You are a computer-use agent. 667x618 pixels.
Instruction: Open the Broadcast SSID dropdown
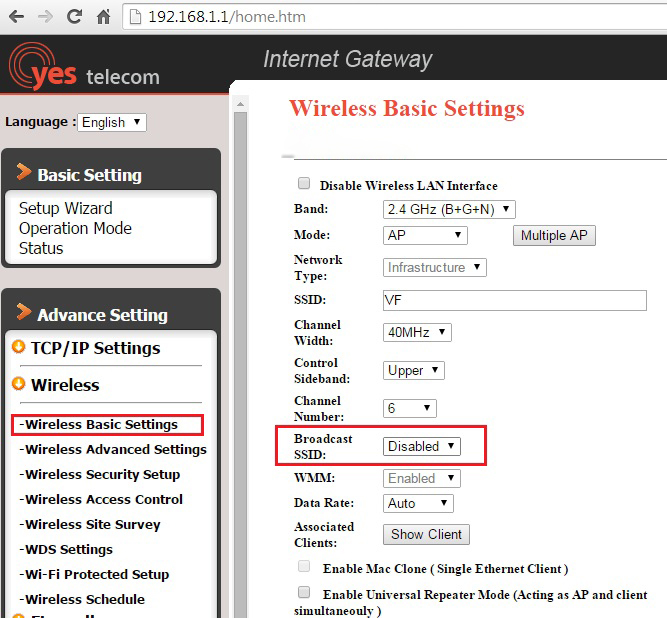tap(422, 446)
